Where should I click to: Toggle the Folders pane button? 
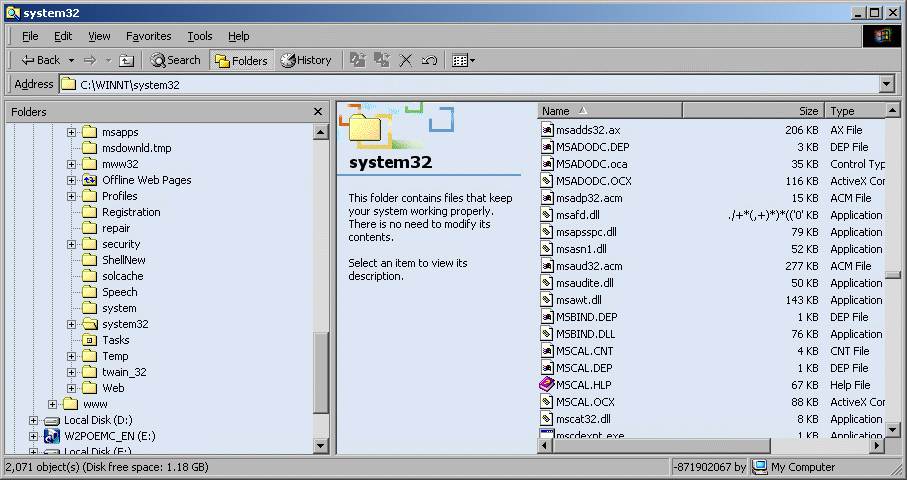click(x=241, y=60)
